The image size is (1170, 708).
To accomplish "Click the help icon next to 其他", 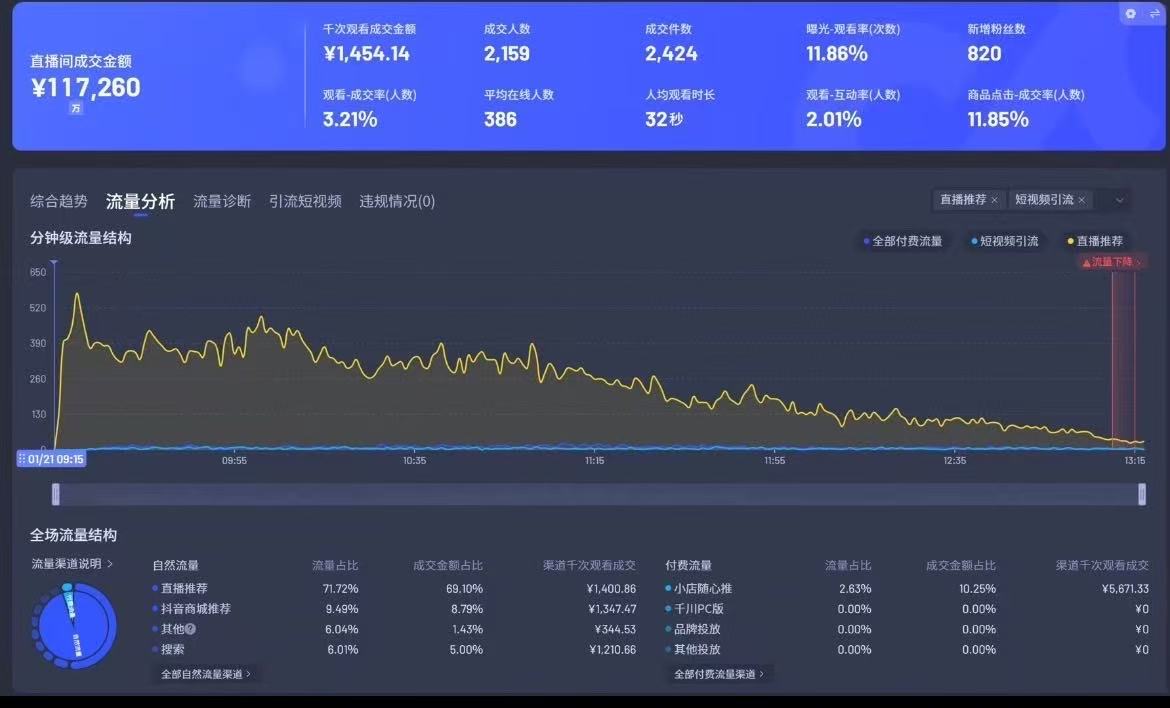I will click(x=190, y=629).
